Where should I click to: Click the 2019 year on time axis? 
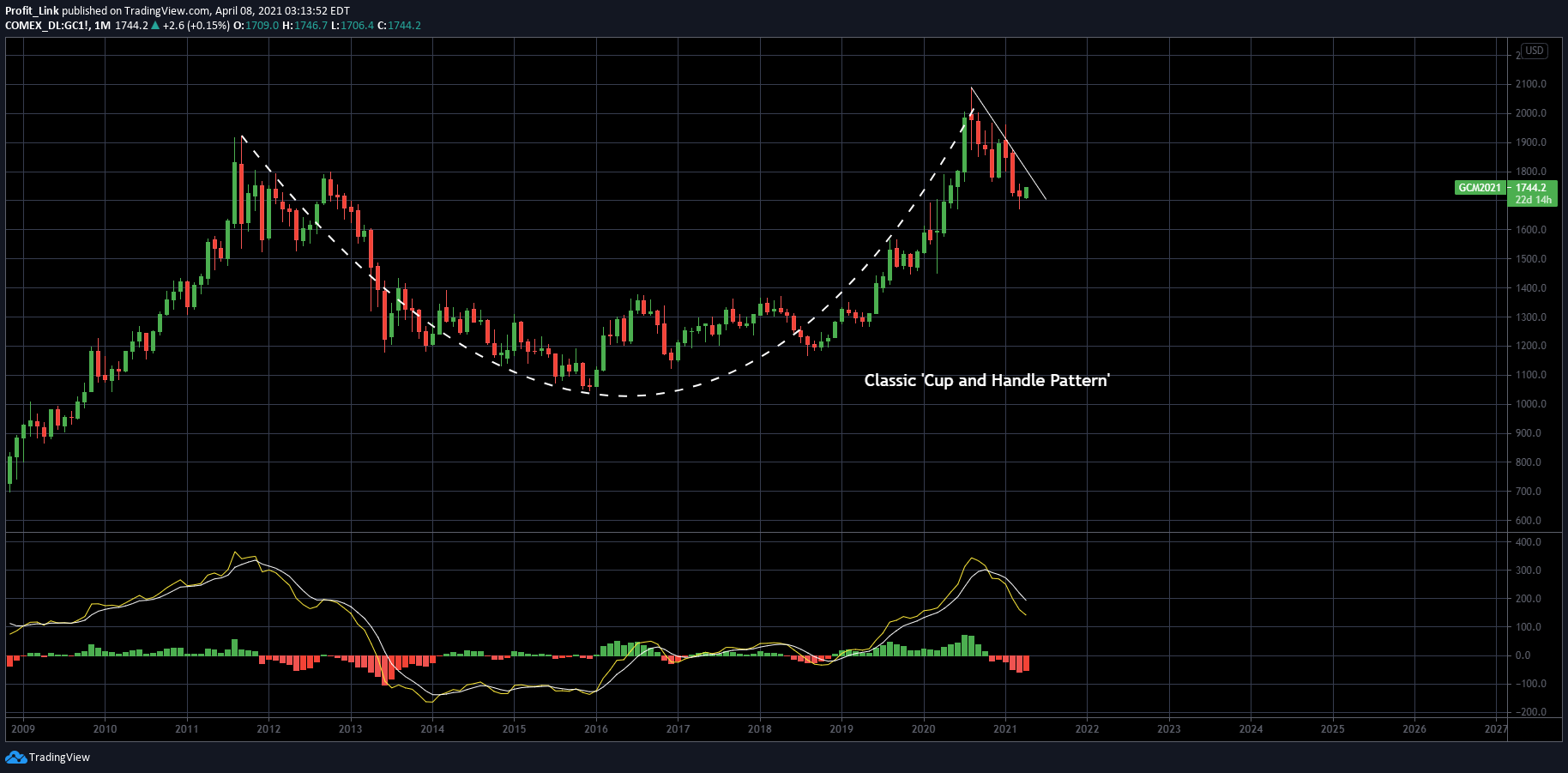click(841, 729)
